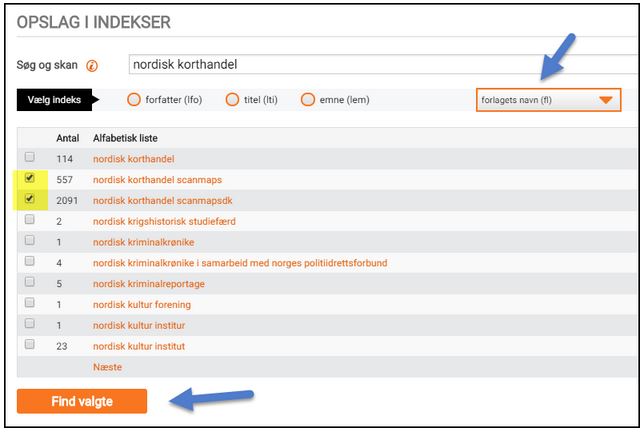Open the forlagets navn (fl) dropdown
The height and width of the screenshot is (432, 643).
click(x=548, y=100)
